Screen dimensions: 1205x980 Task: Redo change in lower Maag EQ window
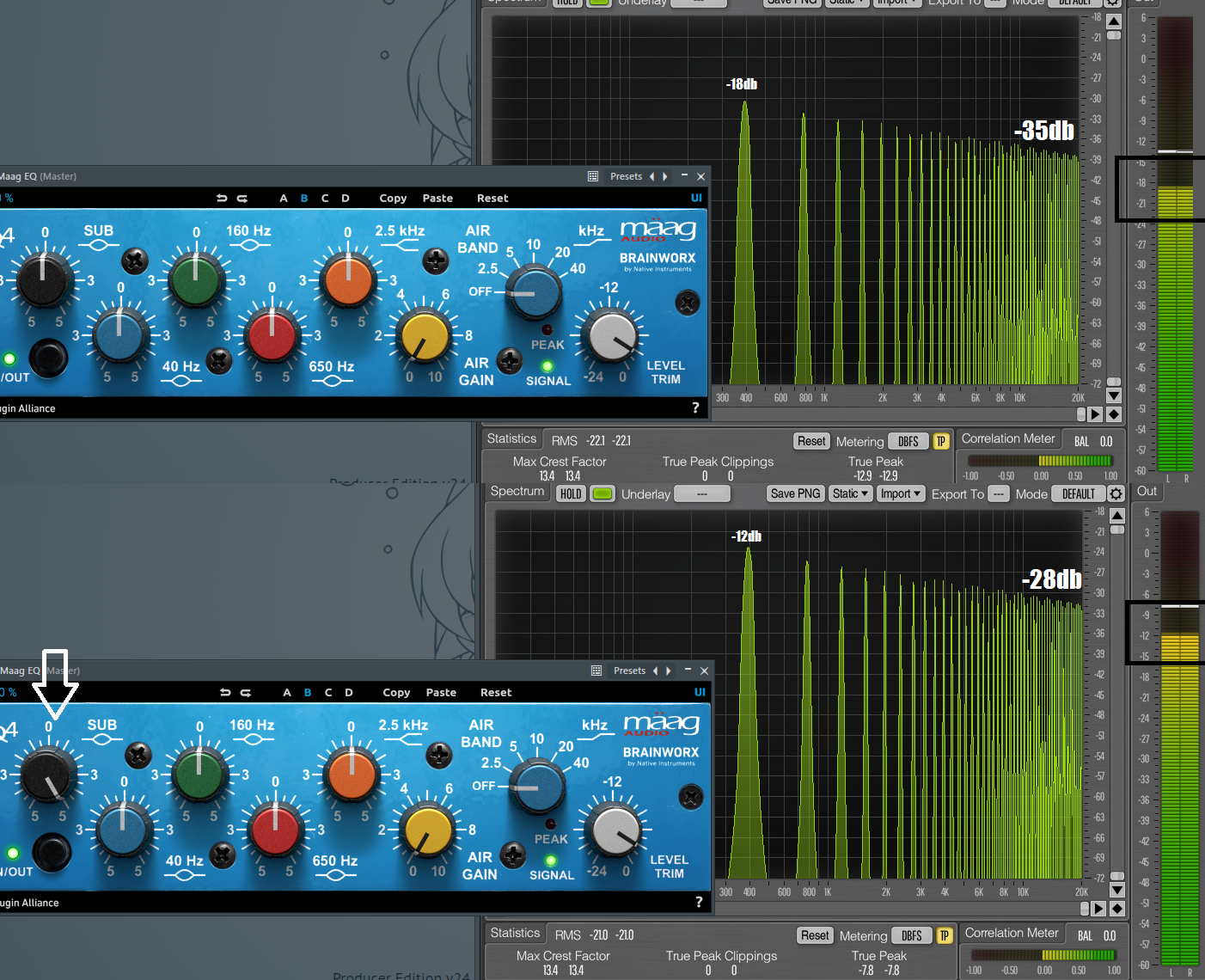click(x=246, y=693)
